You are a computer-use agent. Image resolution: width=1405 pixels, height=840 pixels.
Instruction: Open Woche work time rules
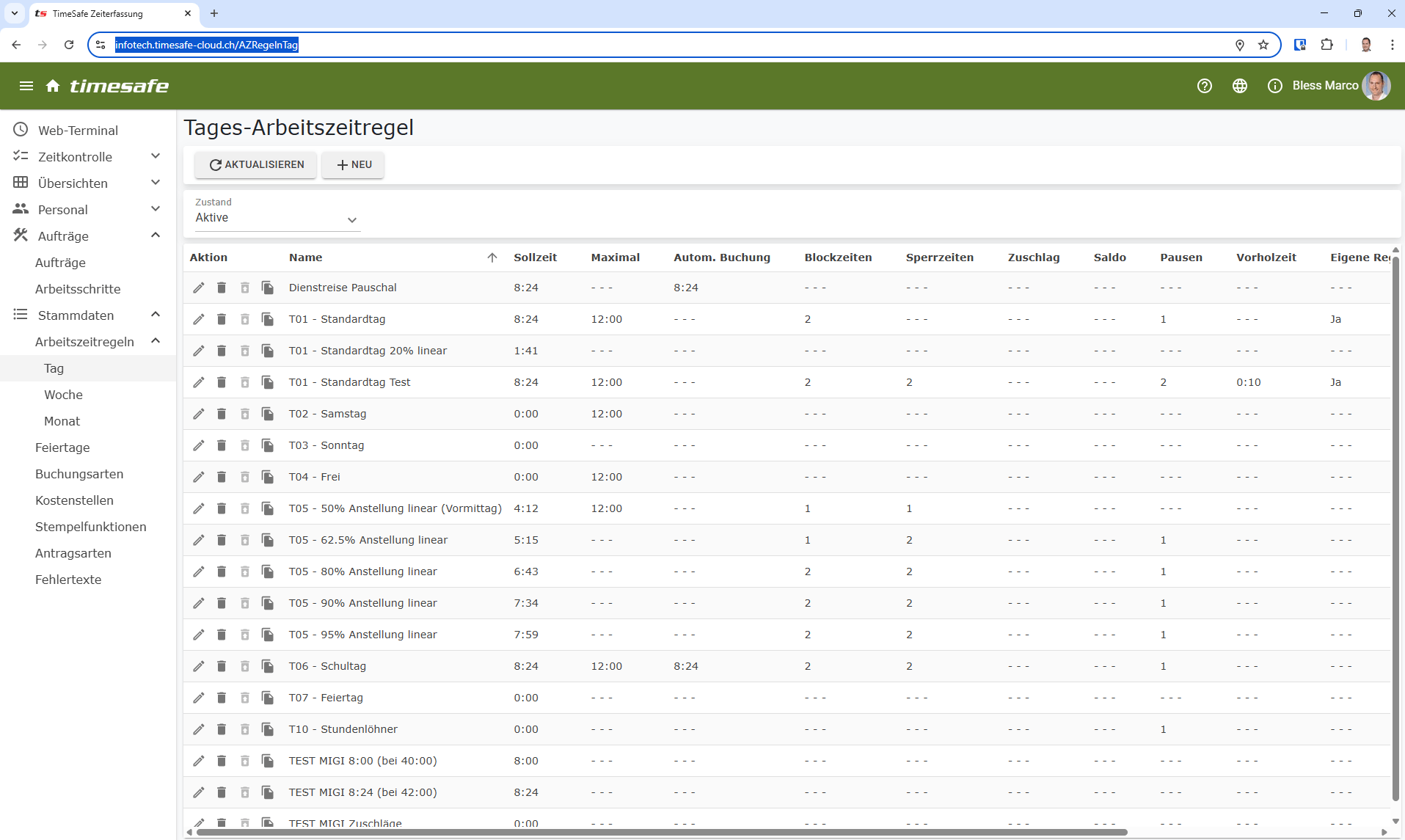(x=64, y=395)
